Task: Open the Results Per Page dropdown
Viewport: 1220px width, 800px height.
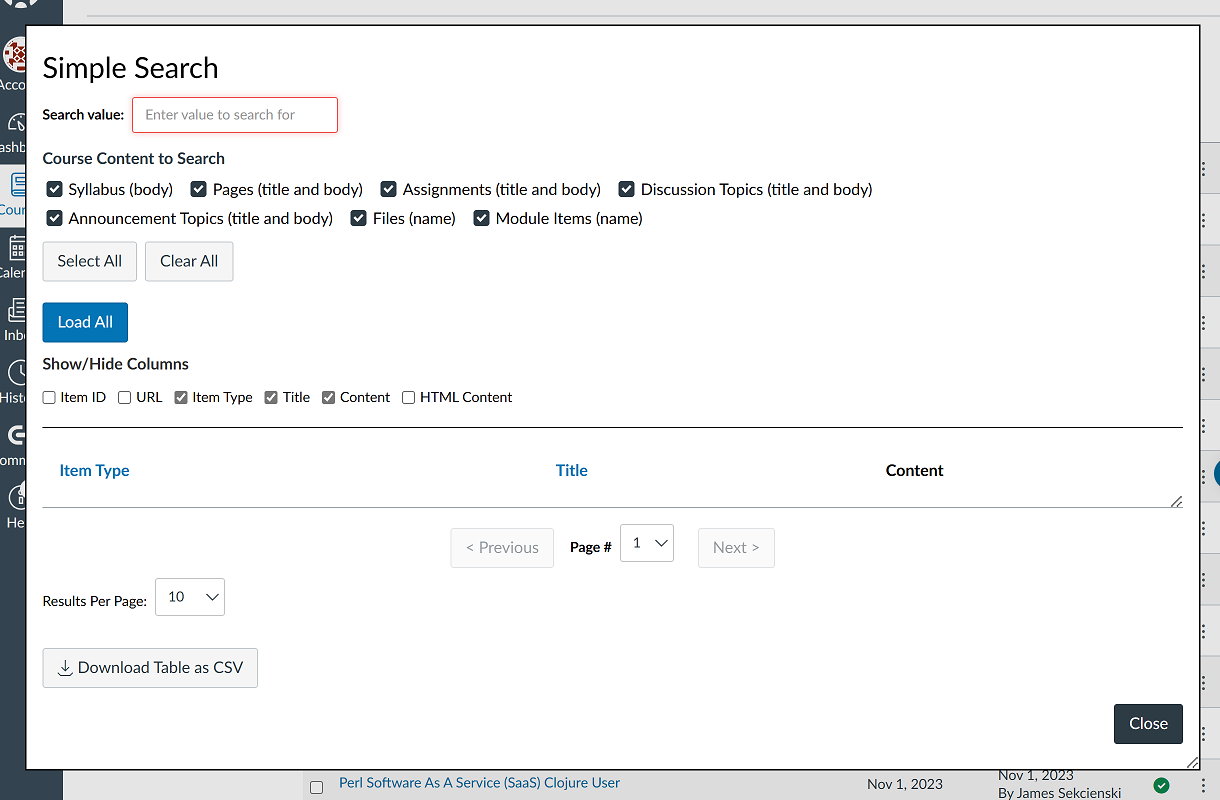Action: point(189,597)
